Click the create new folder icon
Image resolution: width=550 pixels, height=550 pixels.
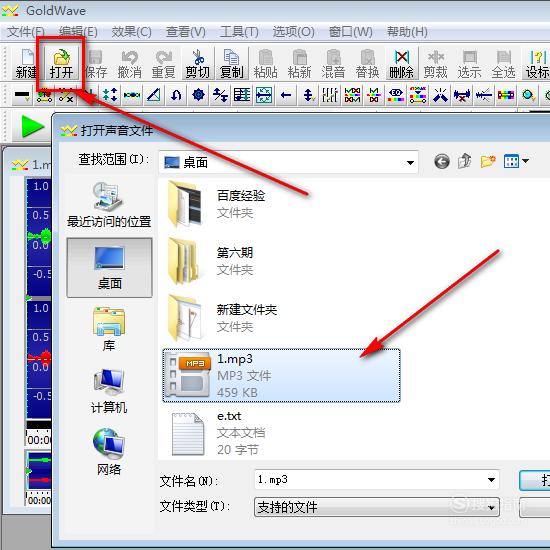coord(488,161)
